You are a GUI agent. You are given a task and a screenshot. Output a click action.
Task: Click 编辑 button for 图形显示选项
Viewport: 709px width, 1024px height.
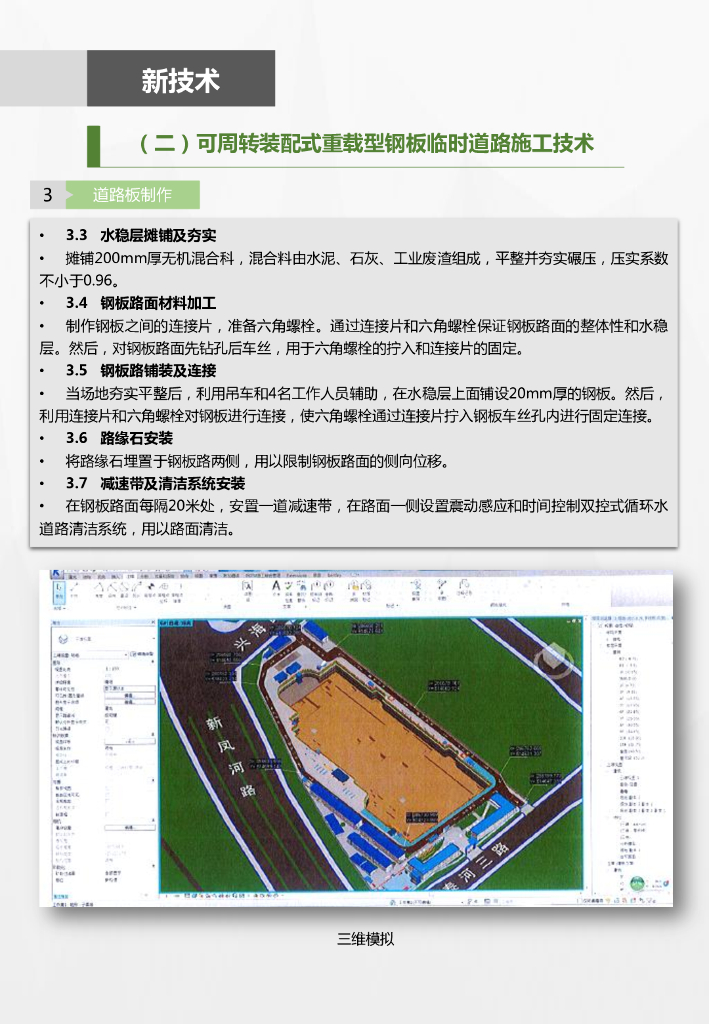(x=130, y=701)
